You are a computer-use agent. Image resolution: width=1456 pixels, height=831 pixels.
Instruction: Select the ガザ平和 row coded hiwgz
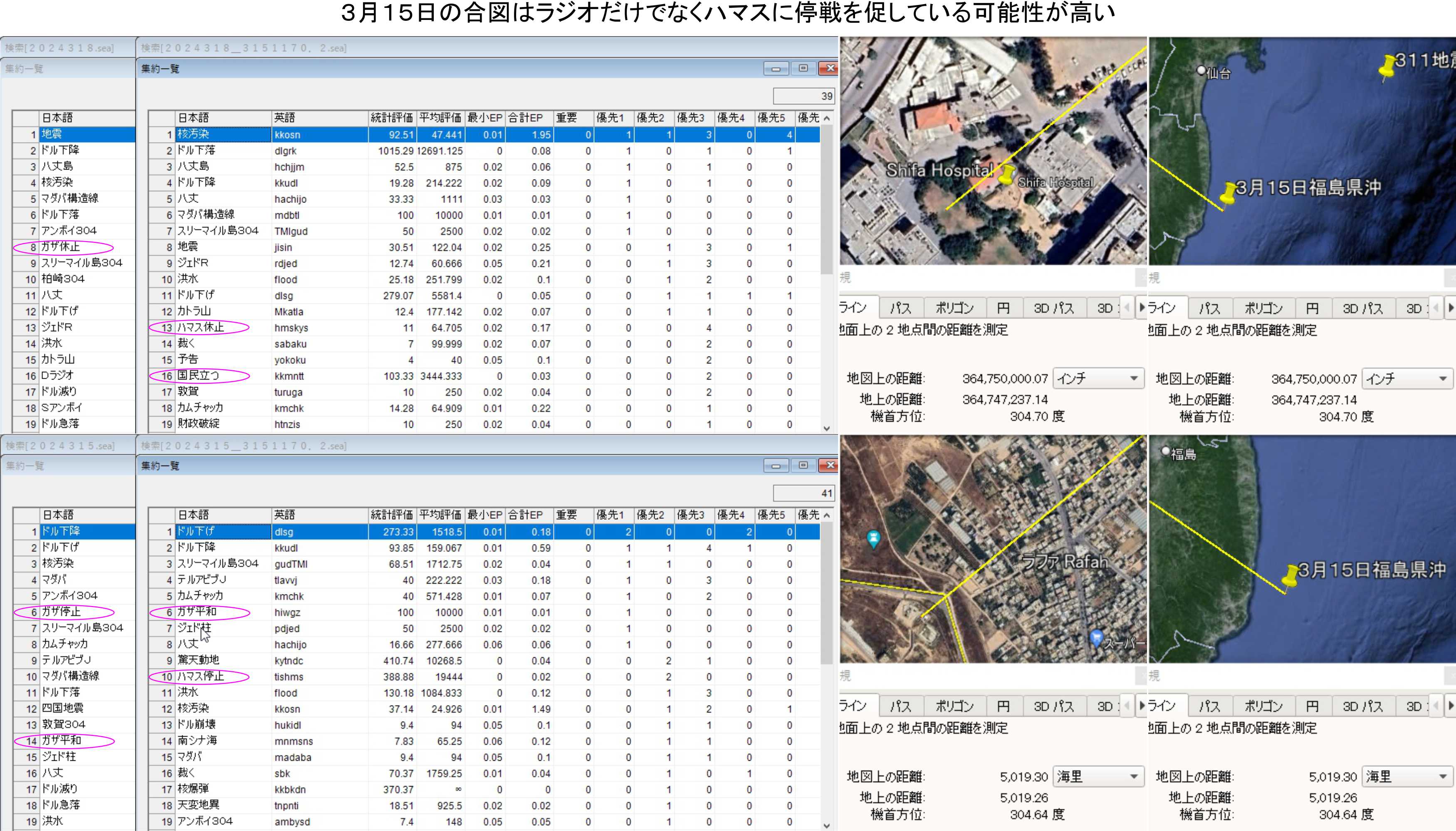484,612
